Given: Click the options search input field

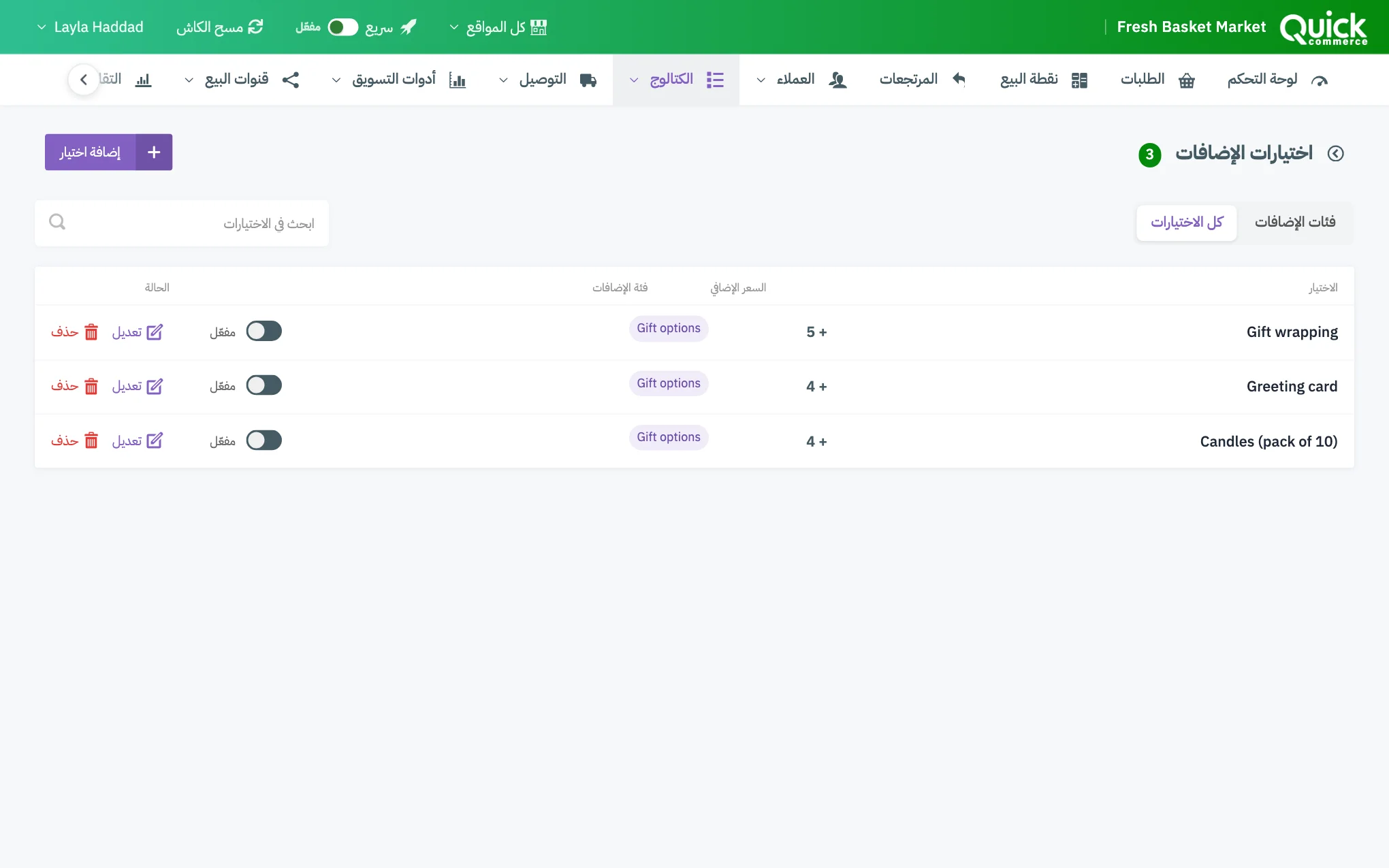Looking at the screenshot, I should [x=182, y=223].
